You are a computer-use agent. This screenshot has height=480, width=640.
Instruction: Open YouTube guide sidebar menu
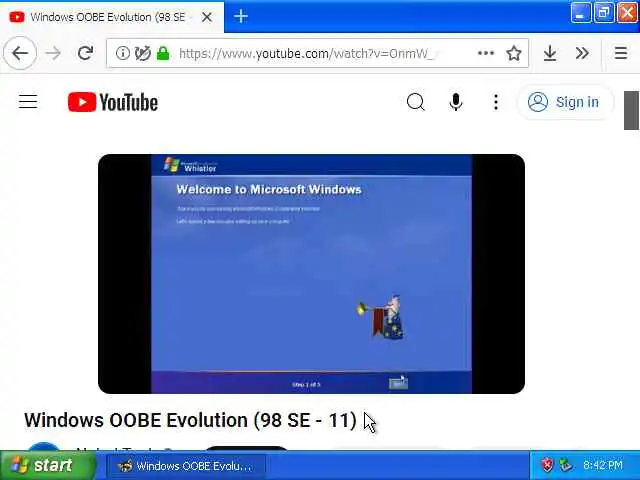pos(28,102)
